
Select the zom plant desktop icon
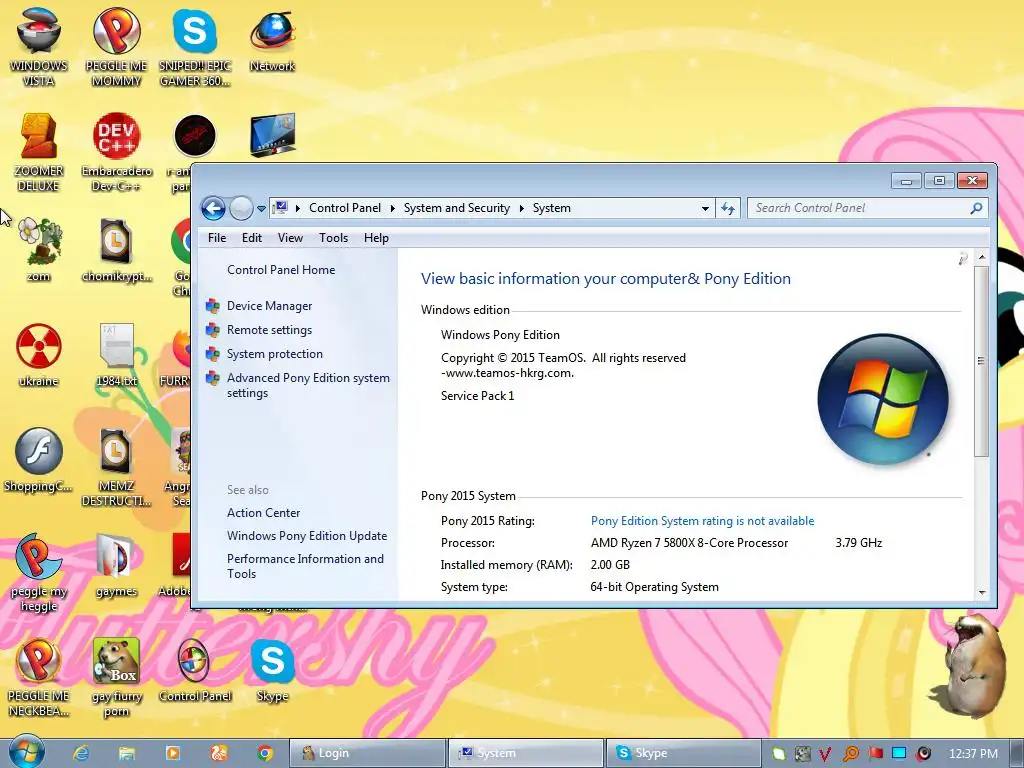tap(39, 249)
